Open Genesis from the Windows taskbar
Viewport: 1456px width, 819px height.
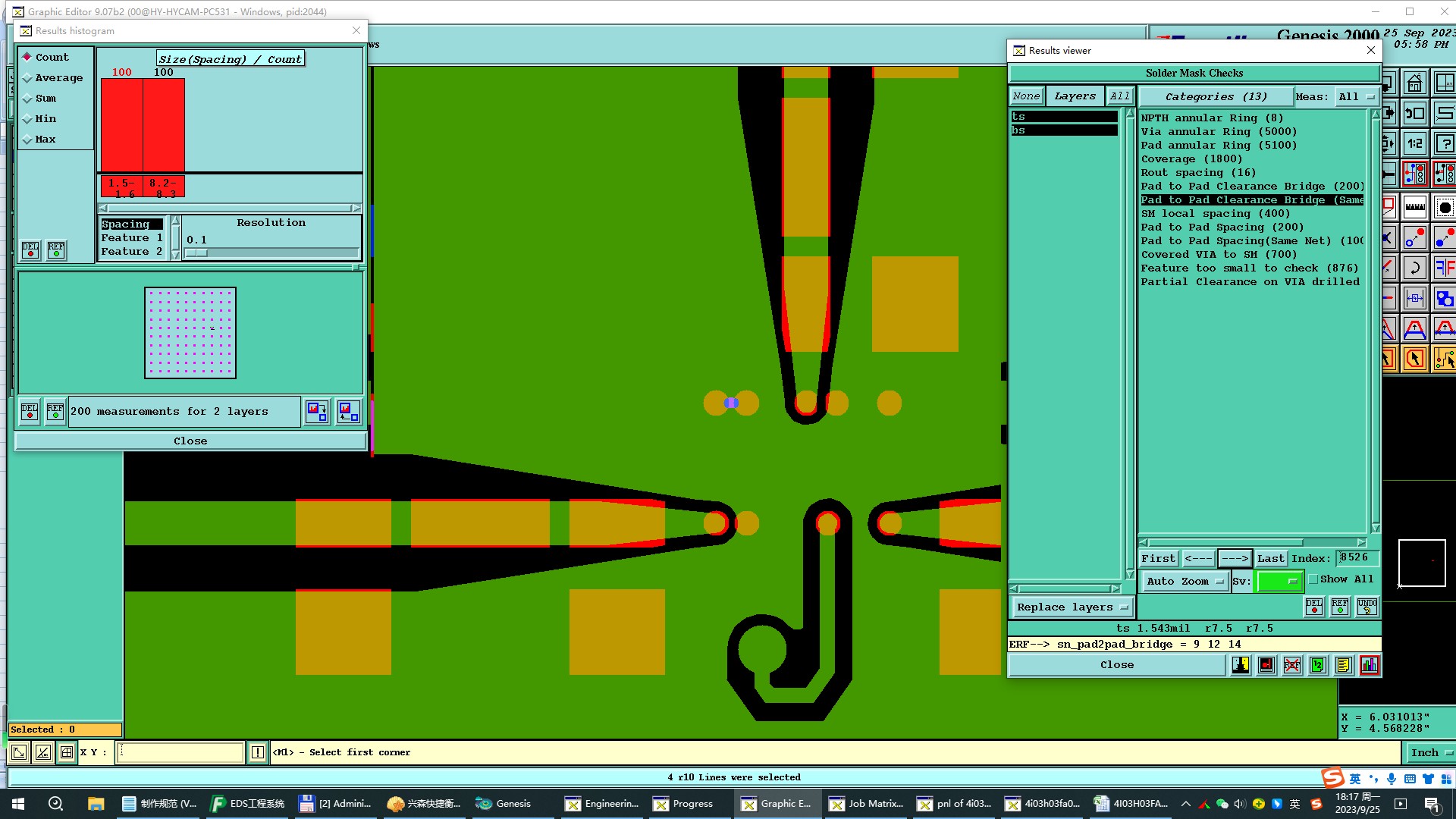click(504, 803)
